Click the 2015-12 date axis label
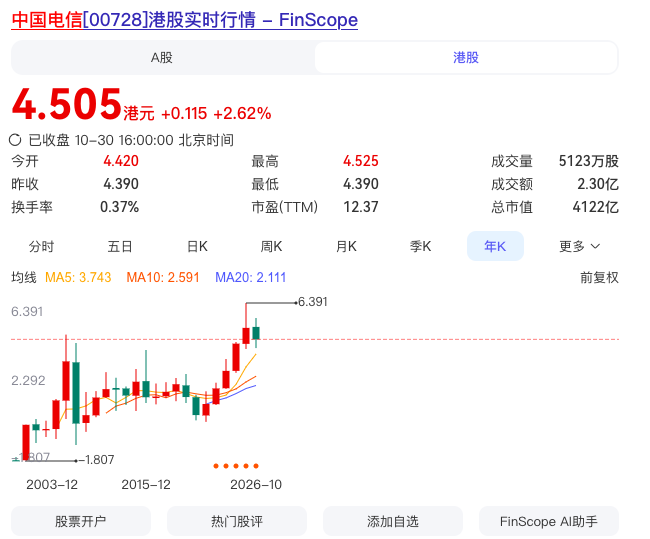Viewport: 650px width, 539px height. 146,484
